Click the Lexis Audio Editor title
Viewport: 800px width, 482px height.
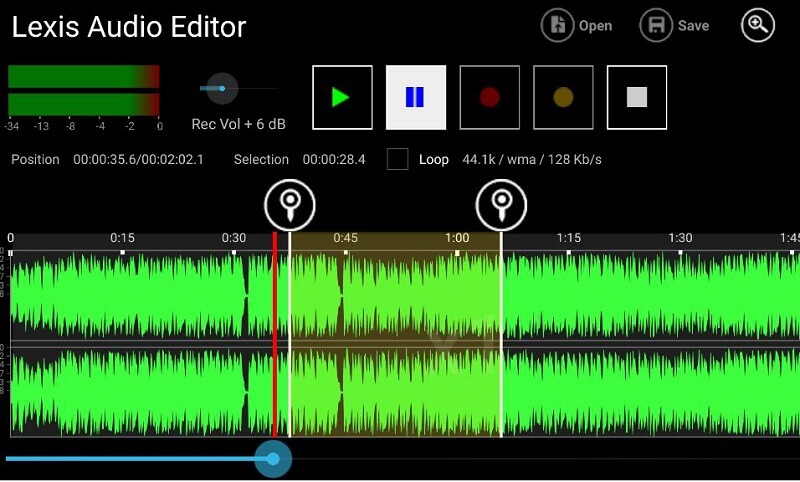129,27
